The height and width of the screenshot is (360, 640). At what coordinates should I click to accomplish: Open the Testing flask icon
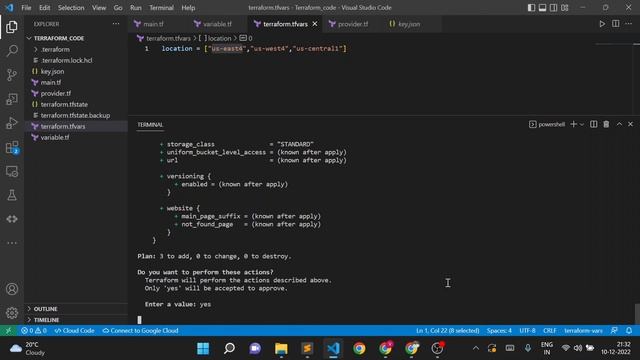click(12, 195)
